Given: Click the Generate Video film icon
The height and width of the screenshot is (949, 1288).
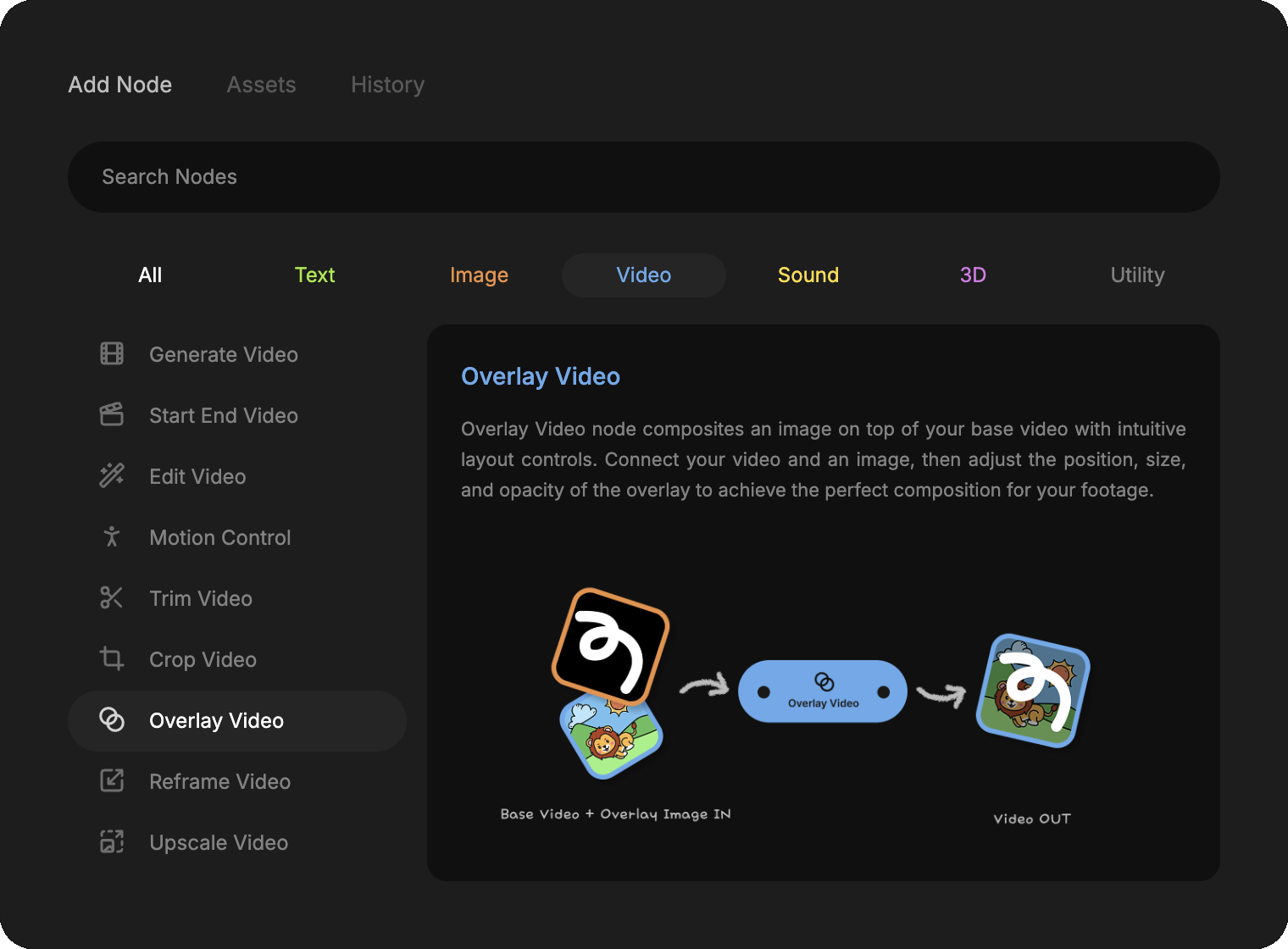Looking at the screenshot, I should (112, 354).
